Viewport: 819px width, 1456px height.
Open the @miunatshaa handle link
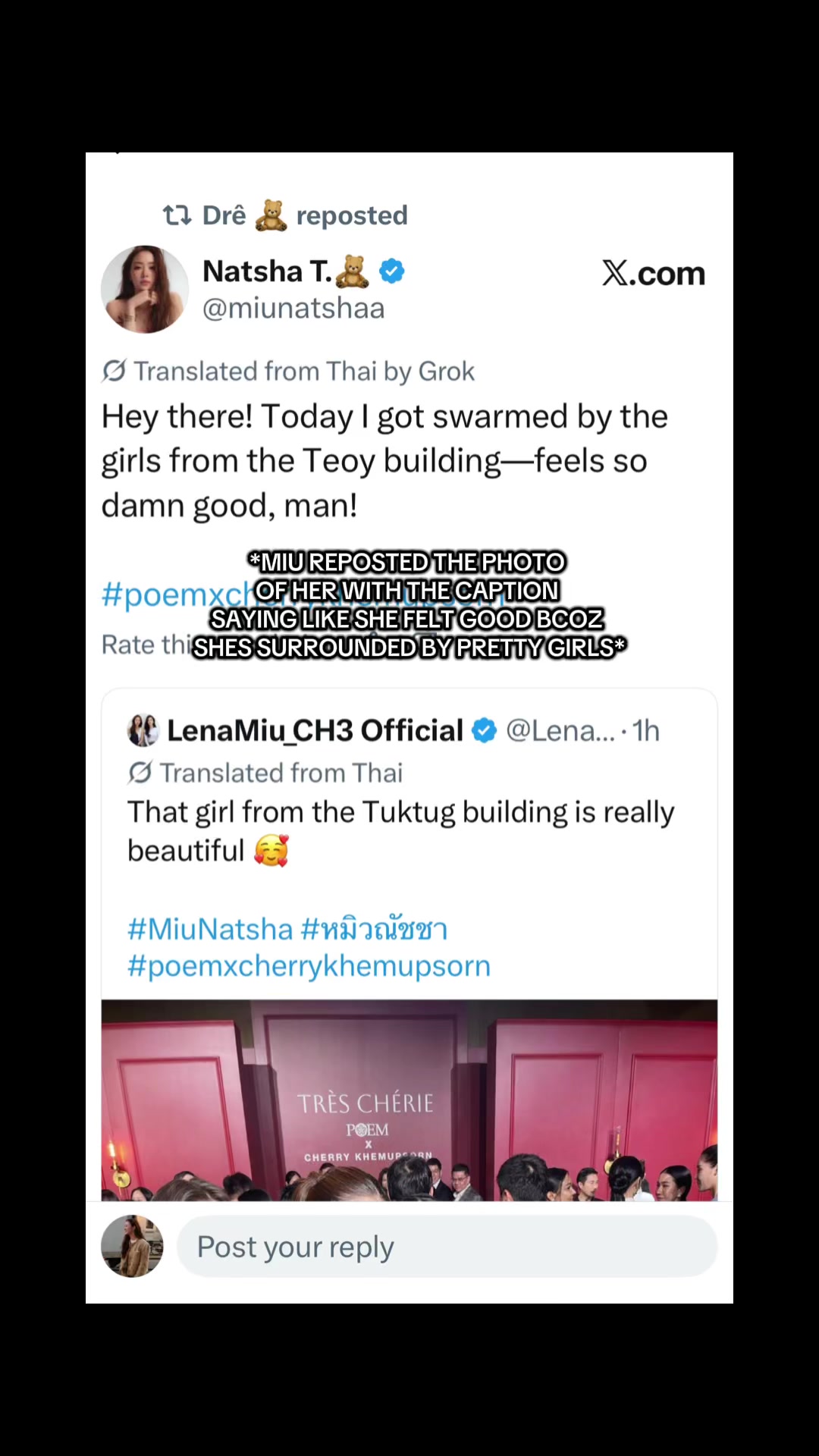click(x=293, y=308)
